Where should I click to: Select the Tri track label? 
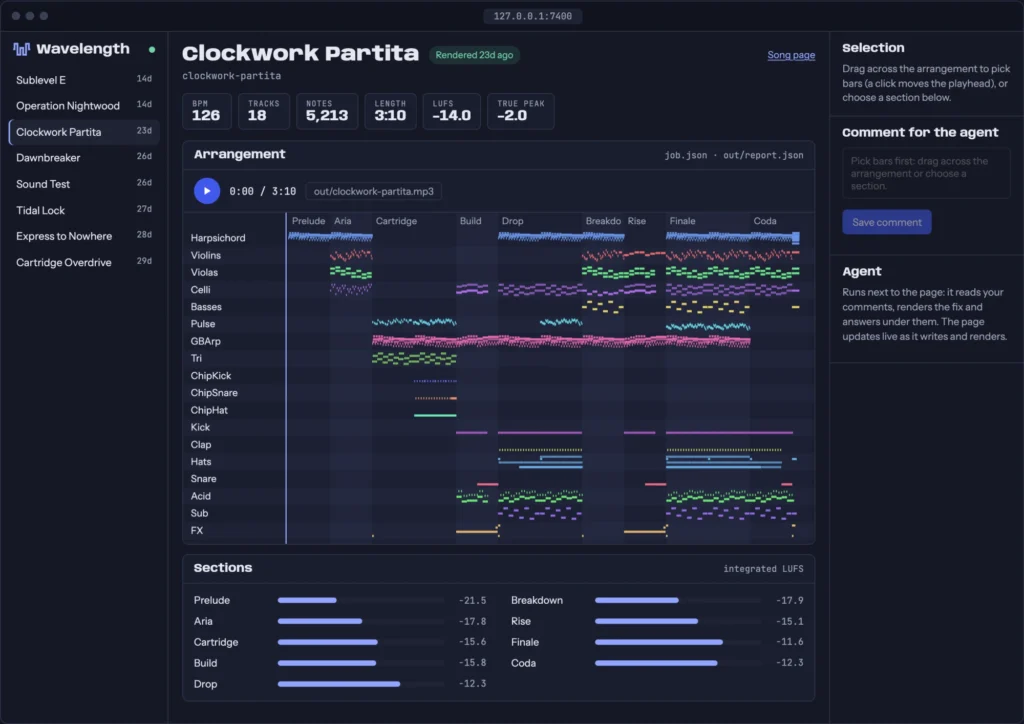click(x=196, y=358)
